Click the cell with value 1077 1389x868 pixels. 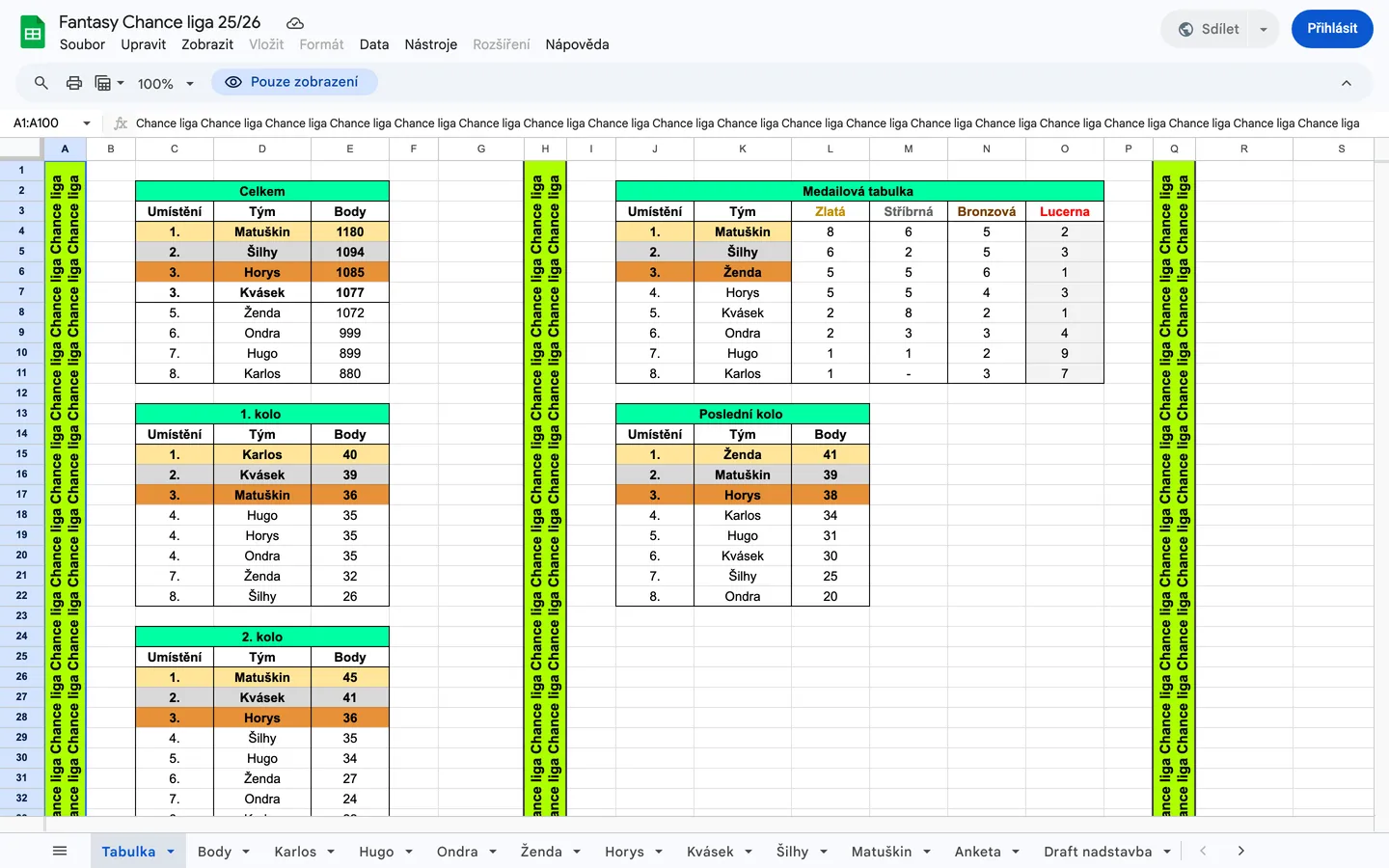350,292
